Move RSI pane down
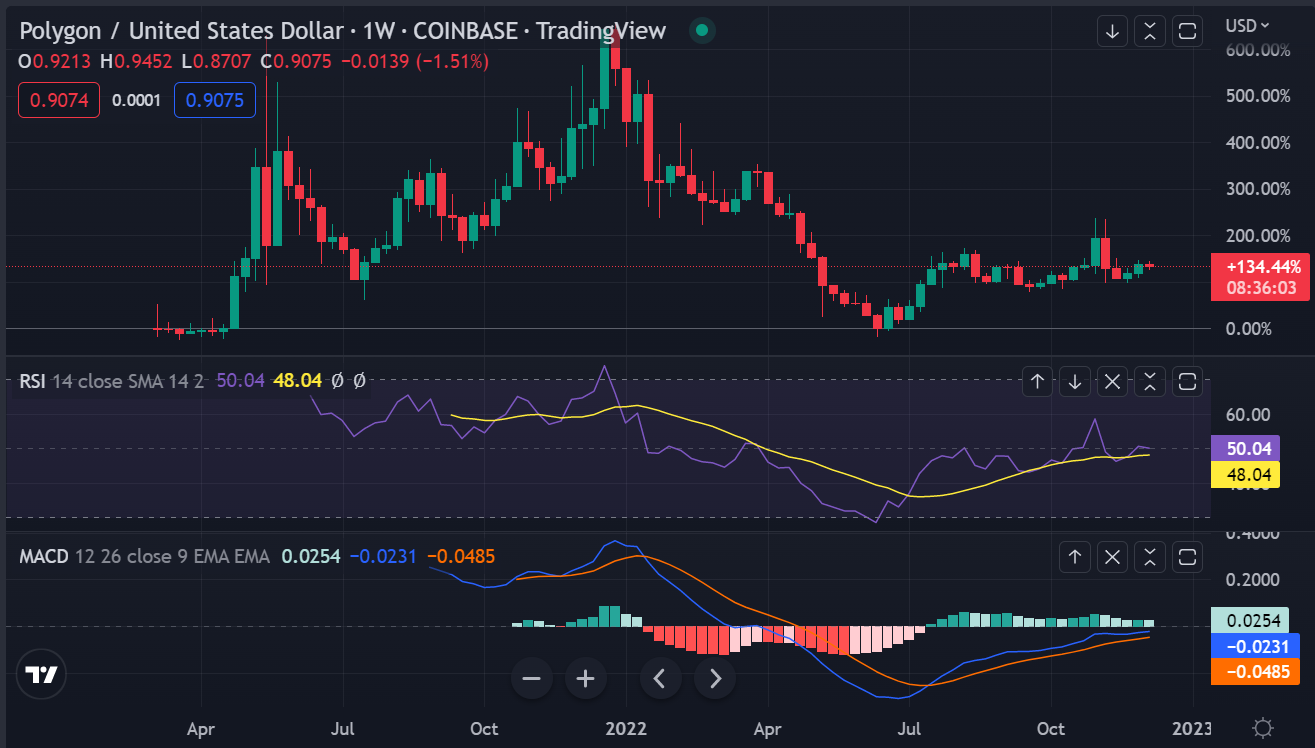This screenshot has height=748, width=1315. click(1075, 381)
